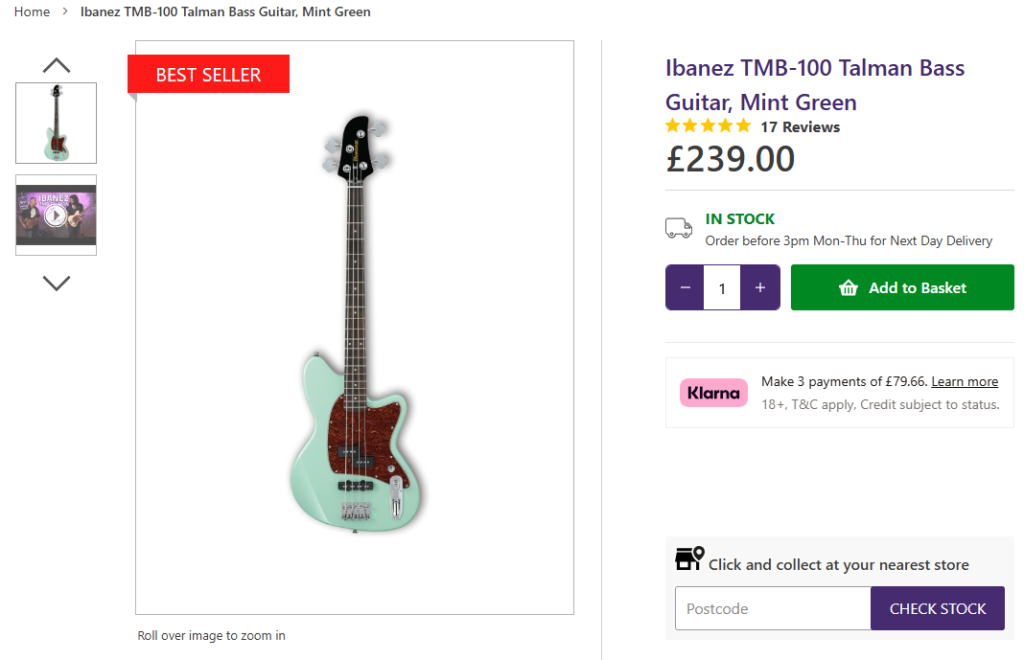Screen dimensions: 1024x660
Task: Play the product video thumbnail
Action: [x=55, y=214]
